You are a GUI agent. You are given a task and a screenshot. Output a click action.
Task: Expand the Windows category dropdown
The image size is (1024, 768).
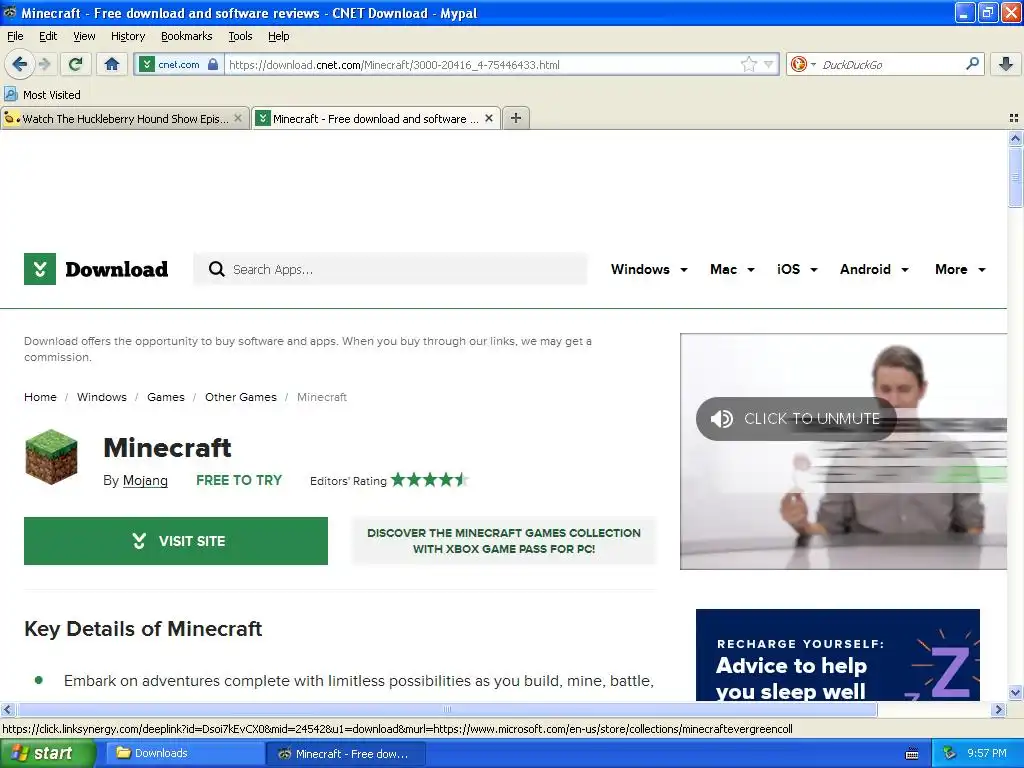pyautogui.click(x=649, y=269)
